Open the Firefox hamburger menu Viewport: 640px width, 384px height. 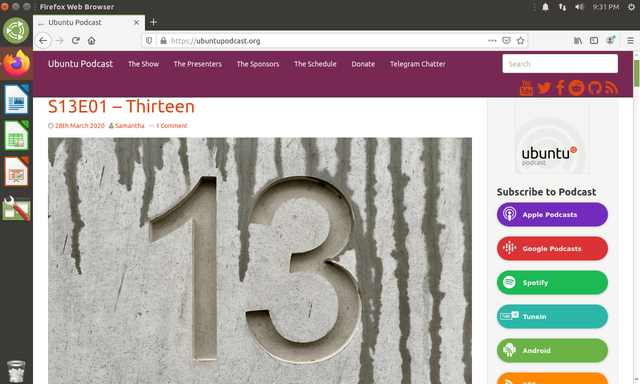630,40
